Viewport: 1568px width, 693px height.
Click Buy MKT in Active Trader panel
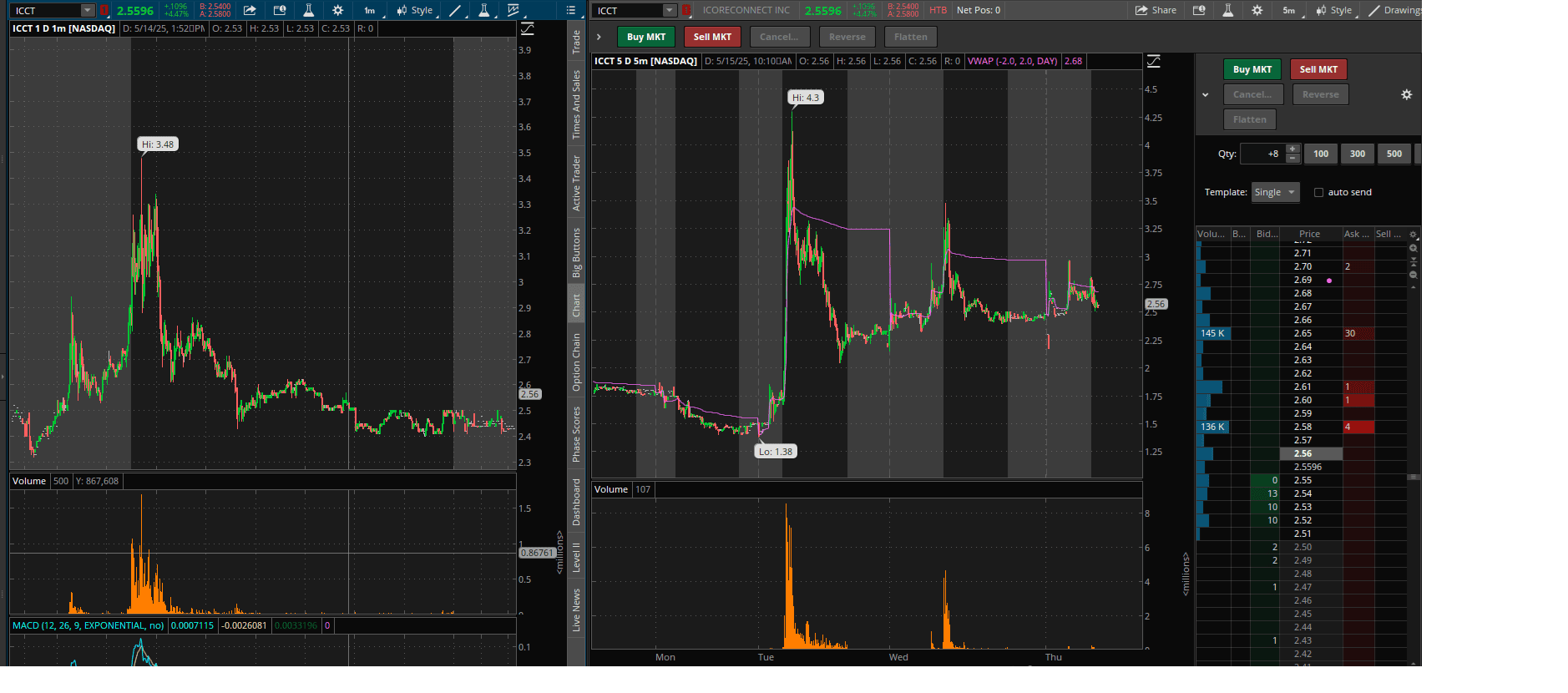[x=1252, y=69]
